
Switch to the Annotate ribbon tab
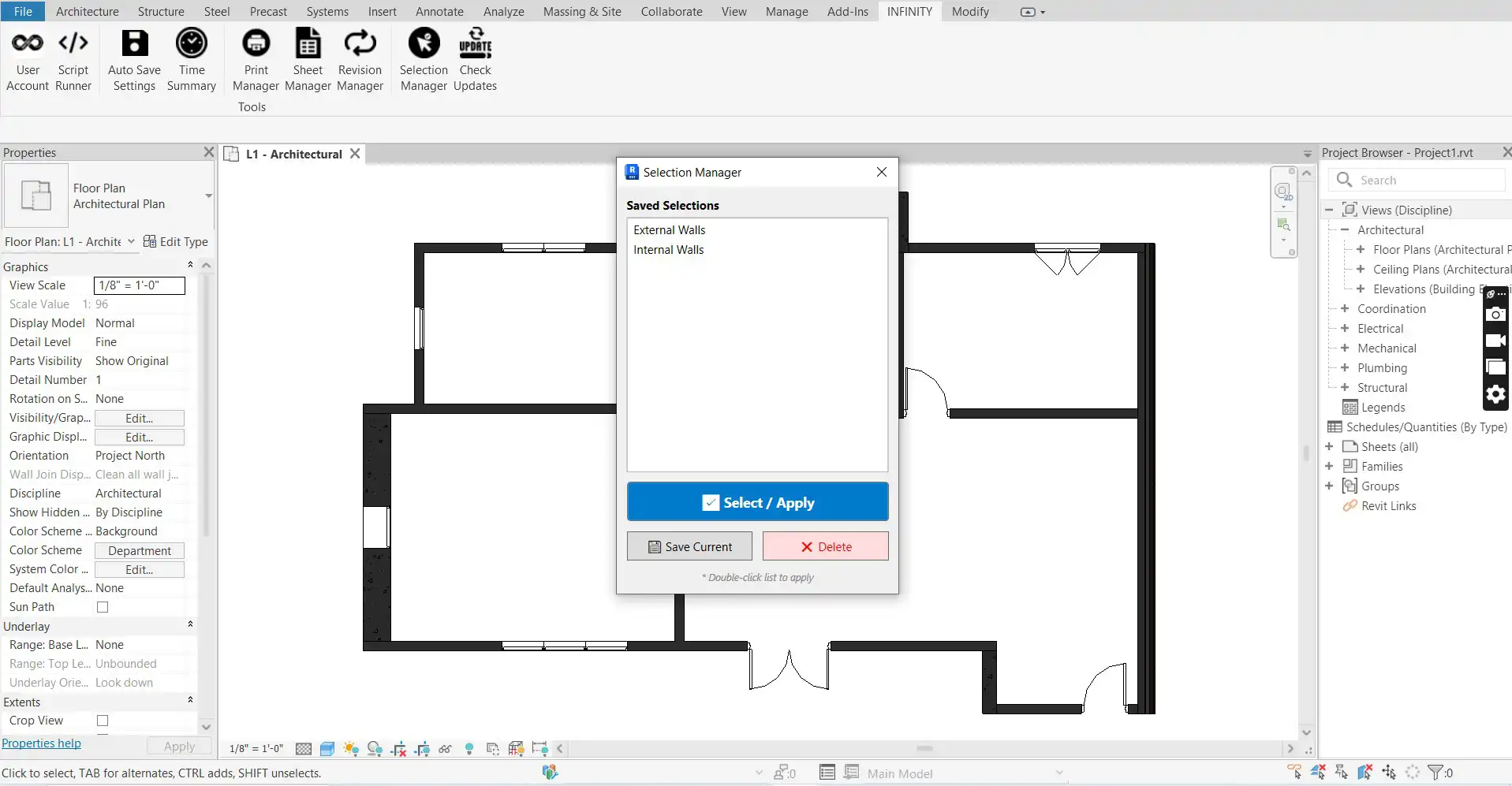tap(439, 12)
